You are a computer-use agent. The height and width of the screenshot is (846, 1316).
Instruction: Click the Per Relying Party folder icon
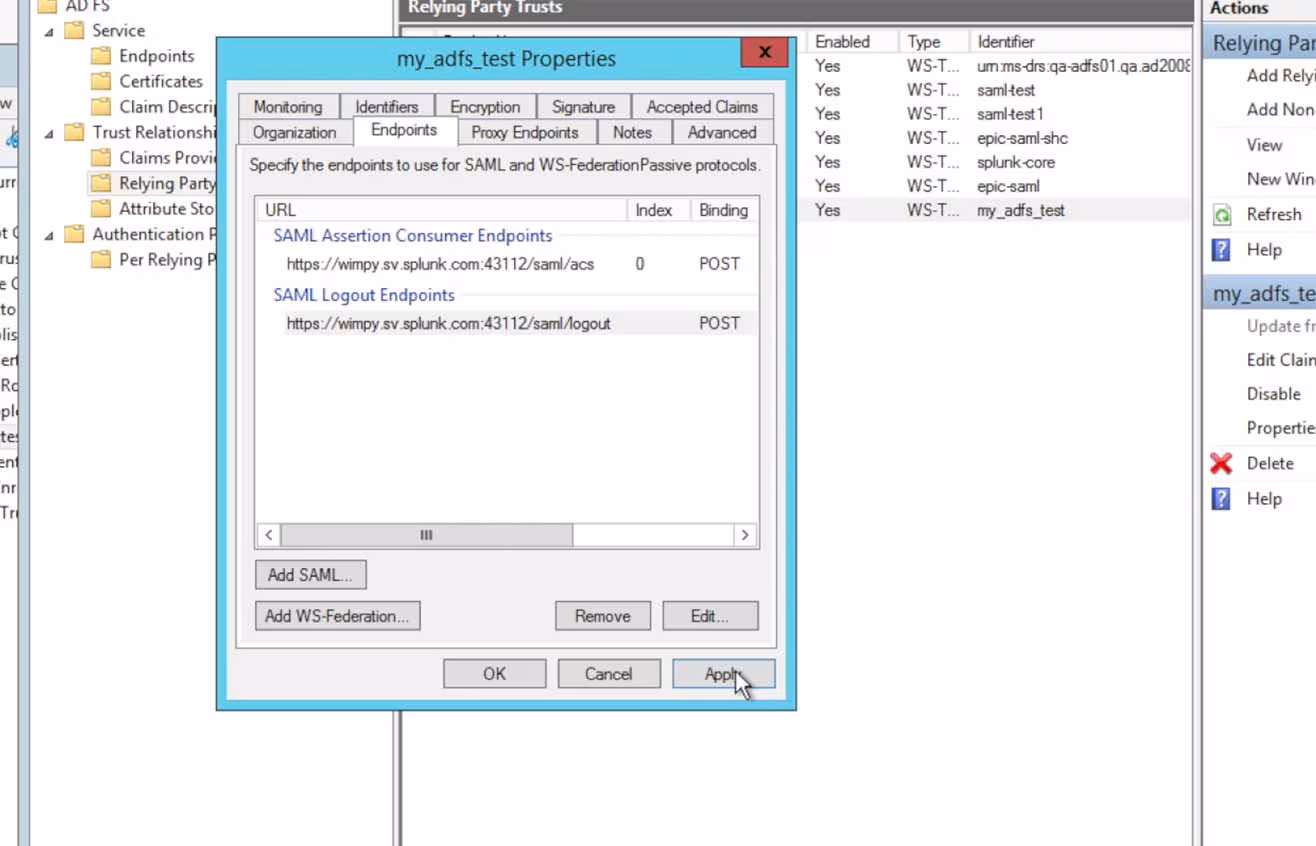[x=101, y=260]
